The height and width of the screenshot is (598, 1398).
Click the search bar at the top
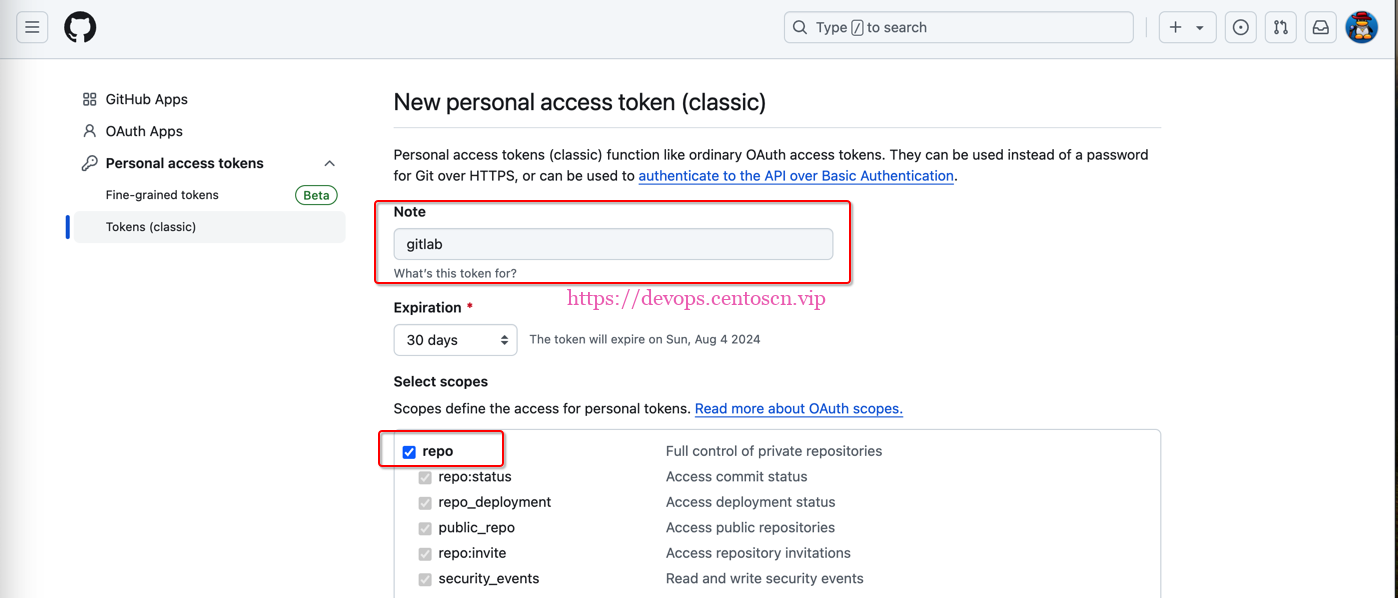[958, 28]
